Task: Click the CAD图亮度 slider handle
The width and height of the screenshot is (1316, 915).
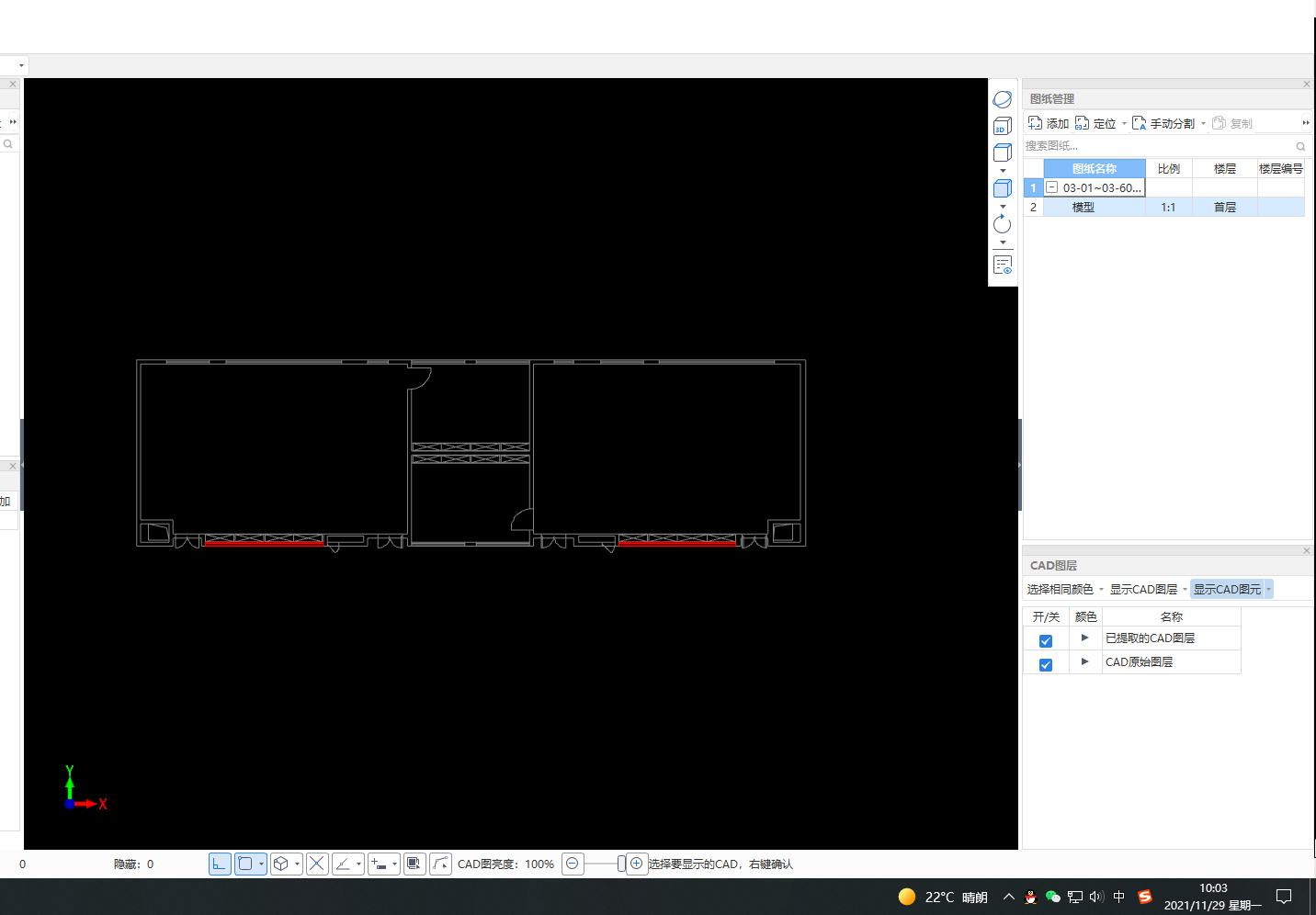Action: click(x=621, y=864)
